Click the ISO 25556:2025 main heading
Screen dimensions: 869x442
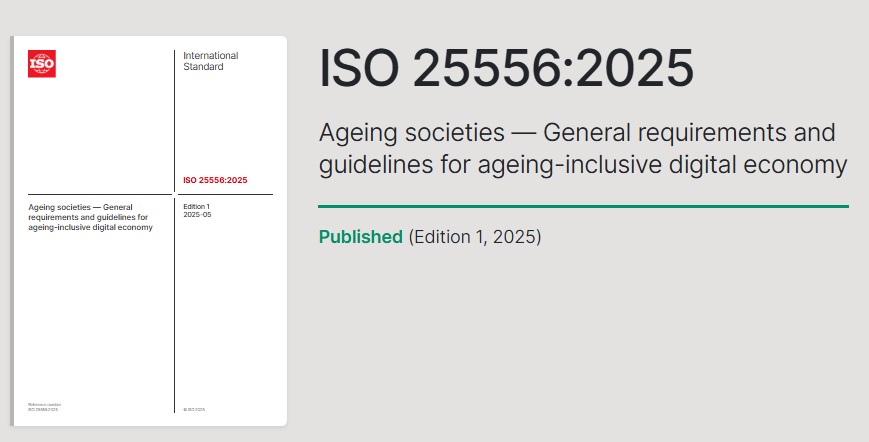pos(506,69)
